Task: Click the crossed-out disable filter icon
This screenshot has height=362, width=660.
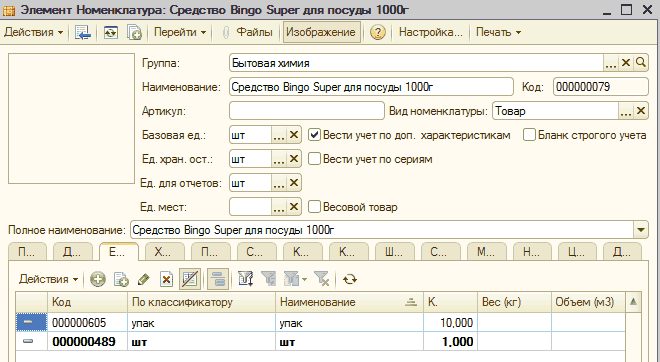Action: point(322,279)
